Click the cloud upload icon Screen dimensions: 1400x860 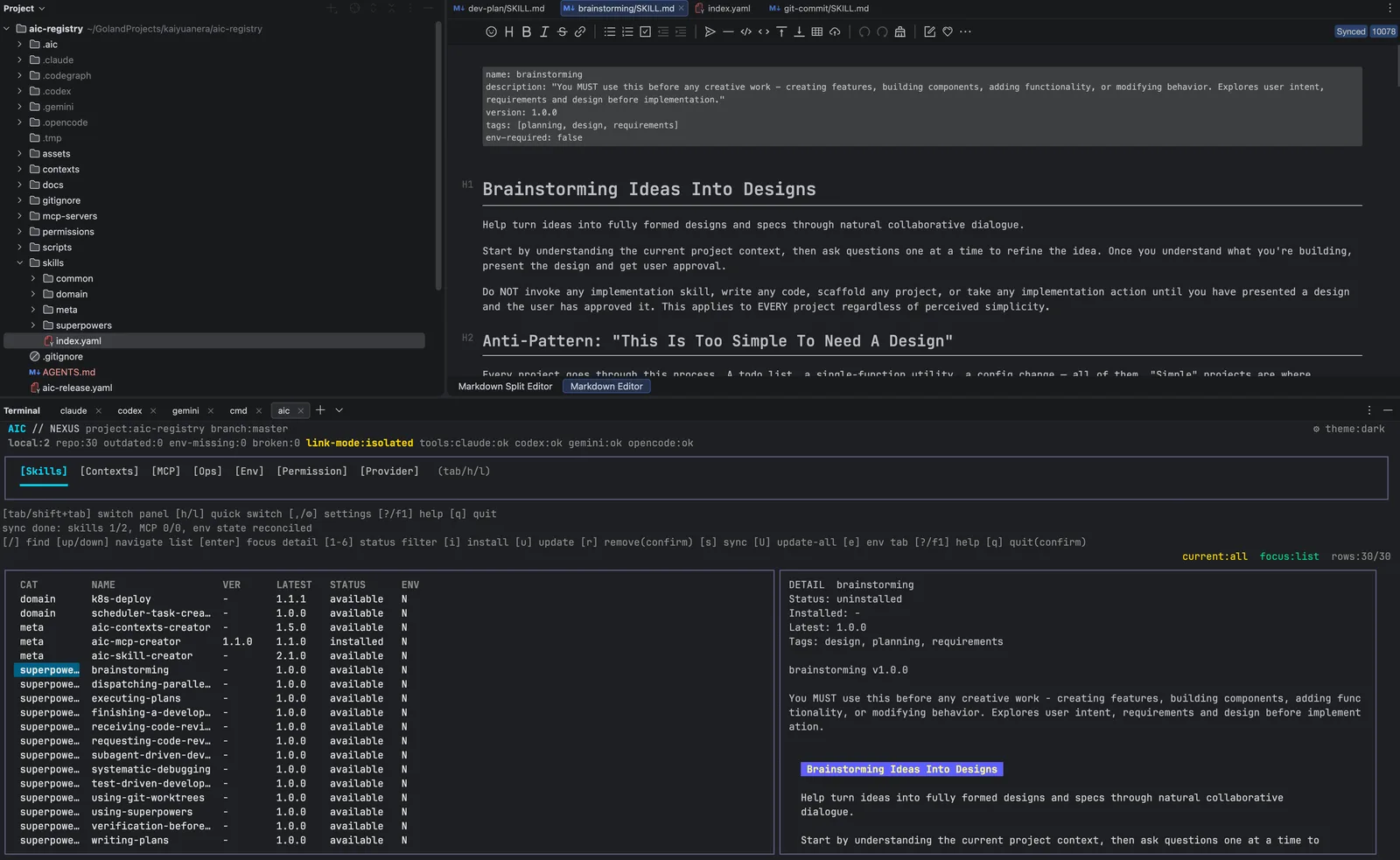coord(835,31)
